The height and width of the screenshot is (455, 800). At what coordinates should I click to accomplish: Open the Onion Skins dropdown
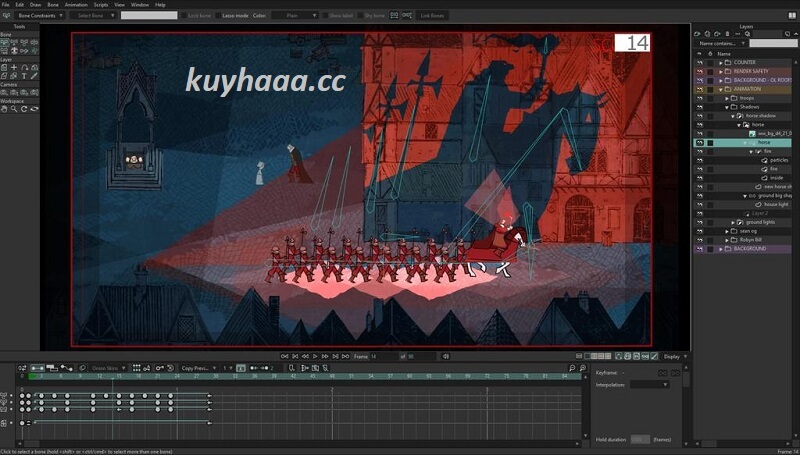coord(108,368)
